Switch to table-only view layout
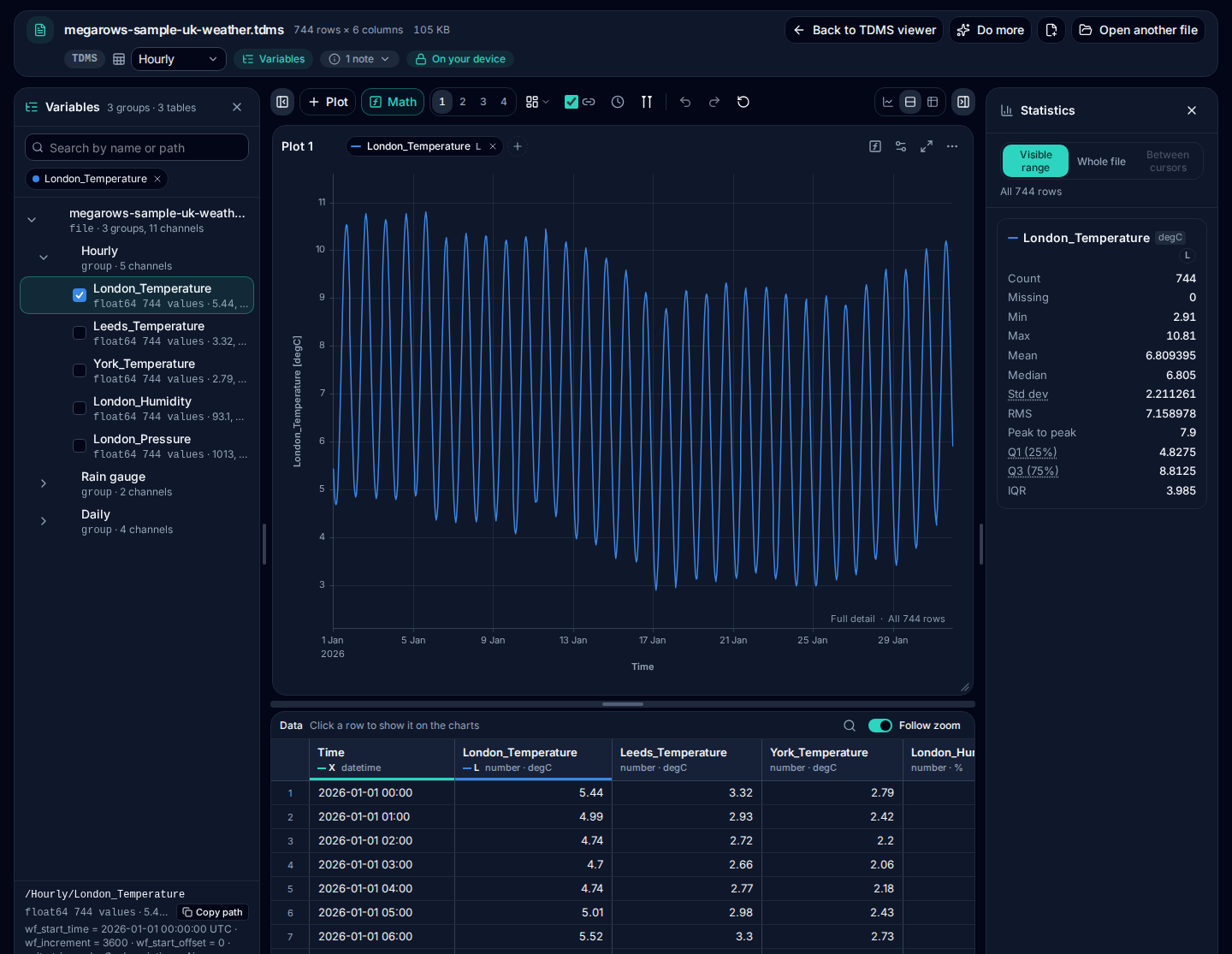This screenshot has height=954, width=1232. coord(933,102)
